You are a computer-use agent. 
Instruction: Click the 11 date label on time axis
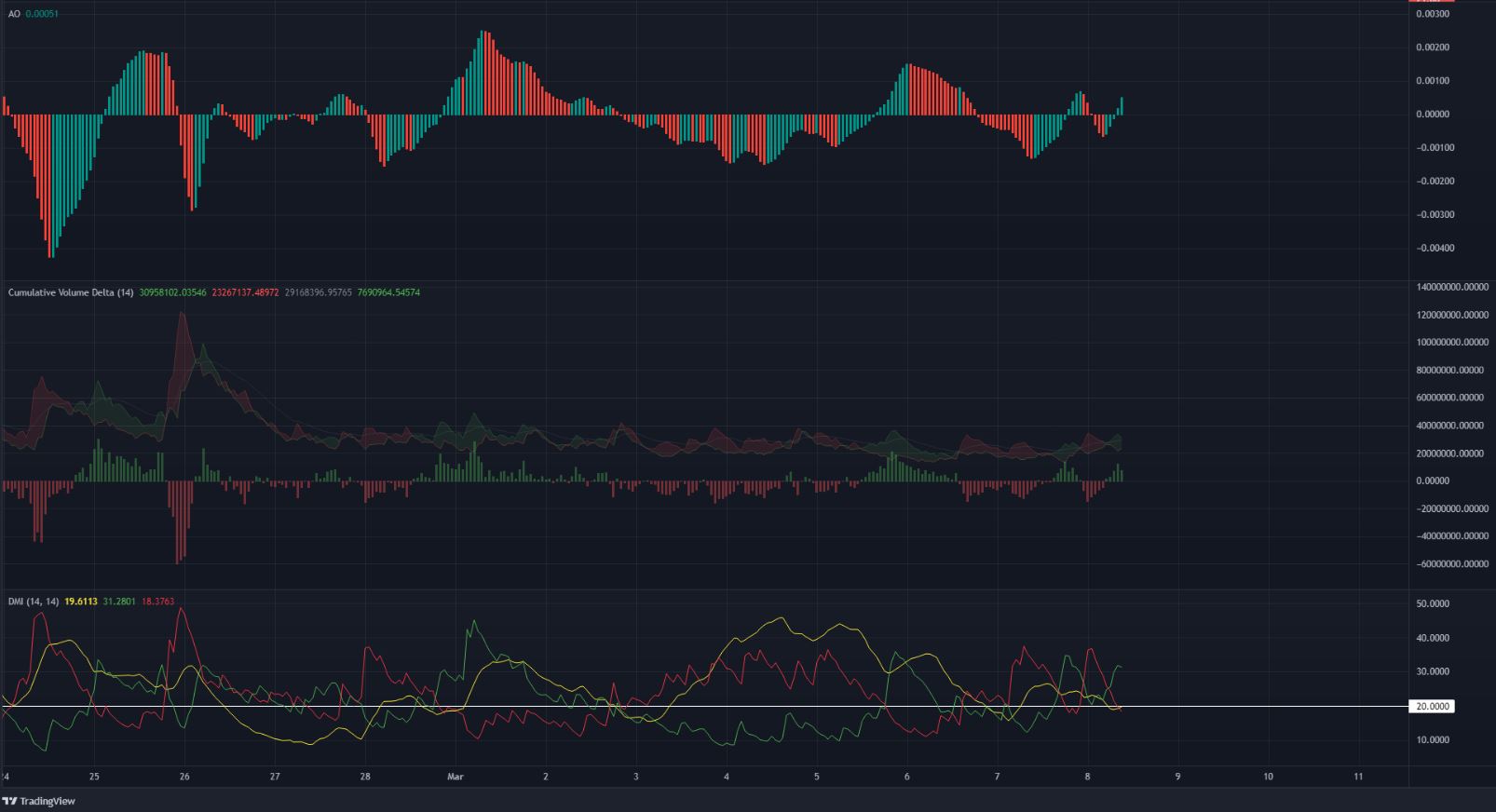(1359, 776)
